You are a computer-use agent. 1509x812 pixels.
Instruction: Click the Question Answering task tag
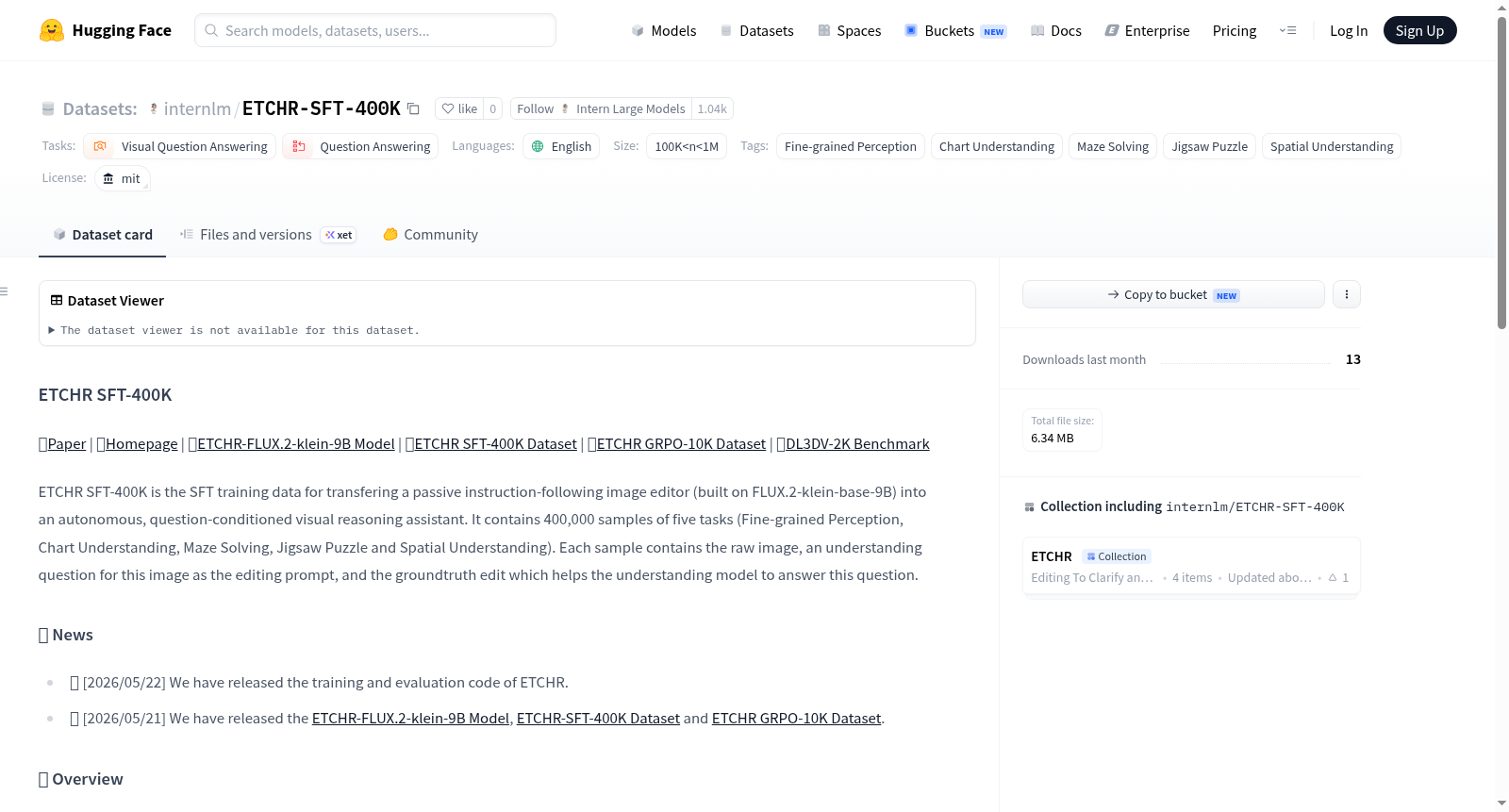pyautogui.click(x=360, y=146)
